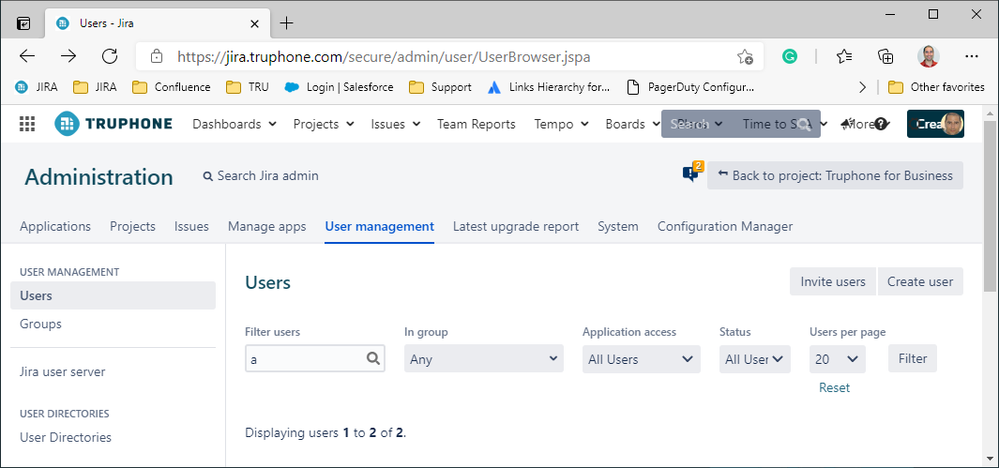Viewport: 999px width, 468px height.
Task: Open User Directories in the sidebar
Action: [x=66, y=437]
